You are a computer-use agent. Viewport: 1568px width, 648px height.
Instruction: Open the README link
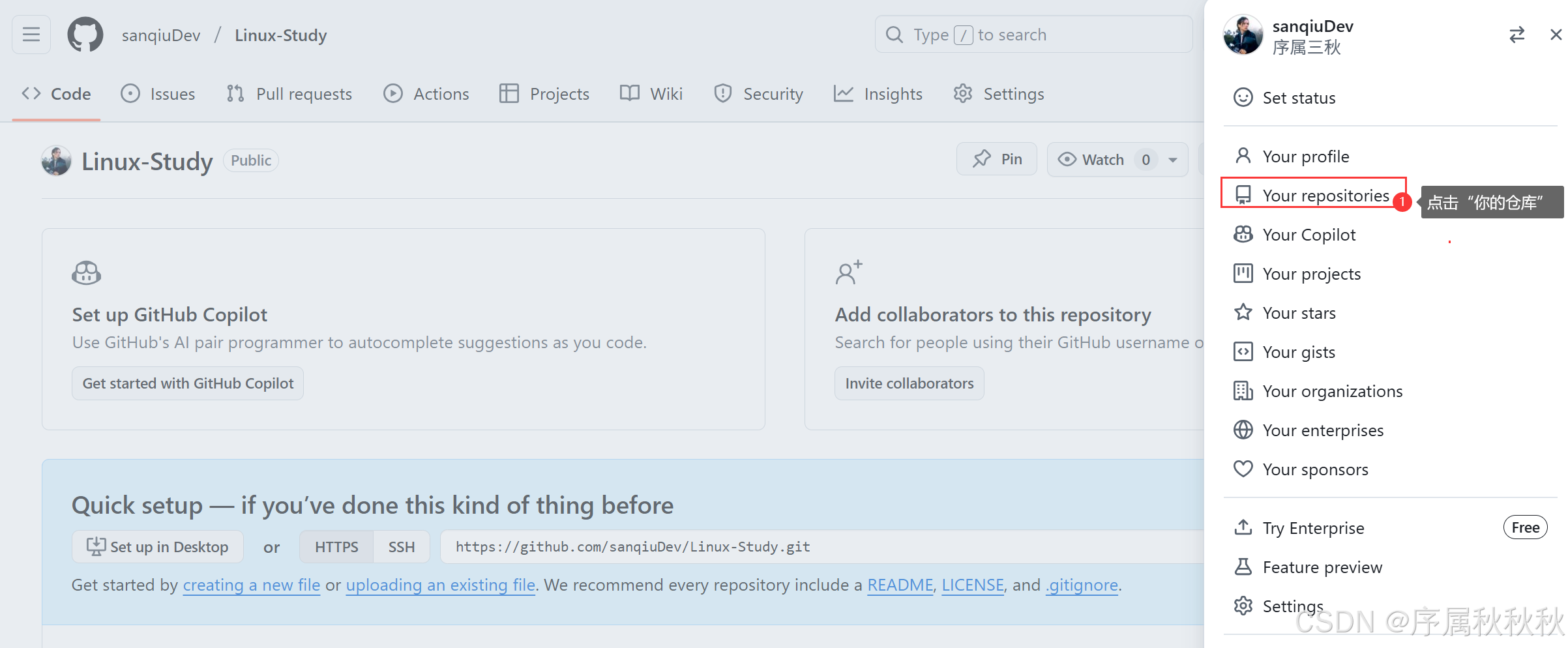pyautogui.click(x=900, y=585)
